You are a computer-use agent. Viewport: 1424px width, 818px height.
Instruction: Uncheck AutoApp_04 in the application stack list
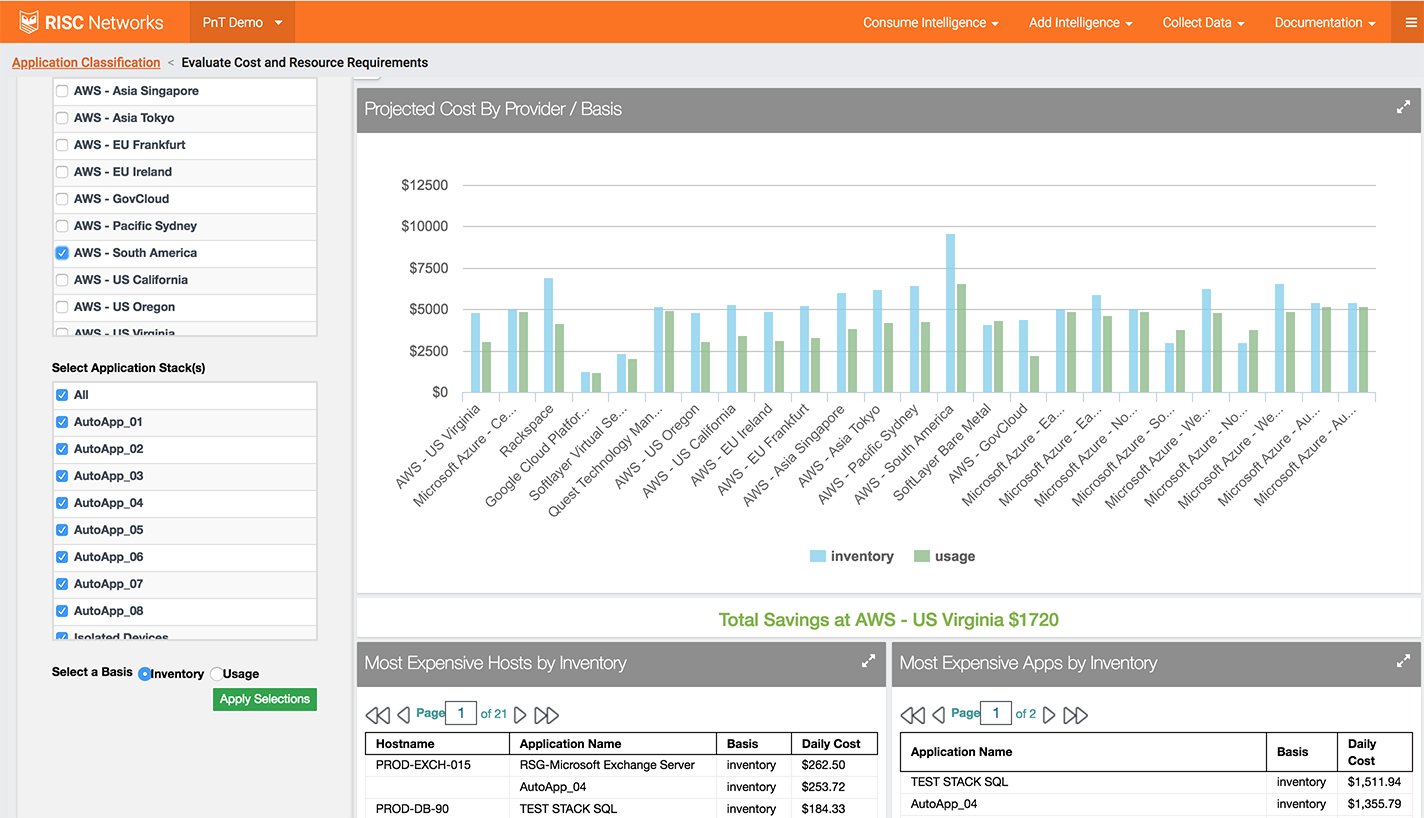point(62,503)
